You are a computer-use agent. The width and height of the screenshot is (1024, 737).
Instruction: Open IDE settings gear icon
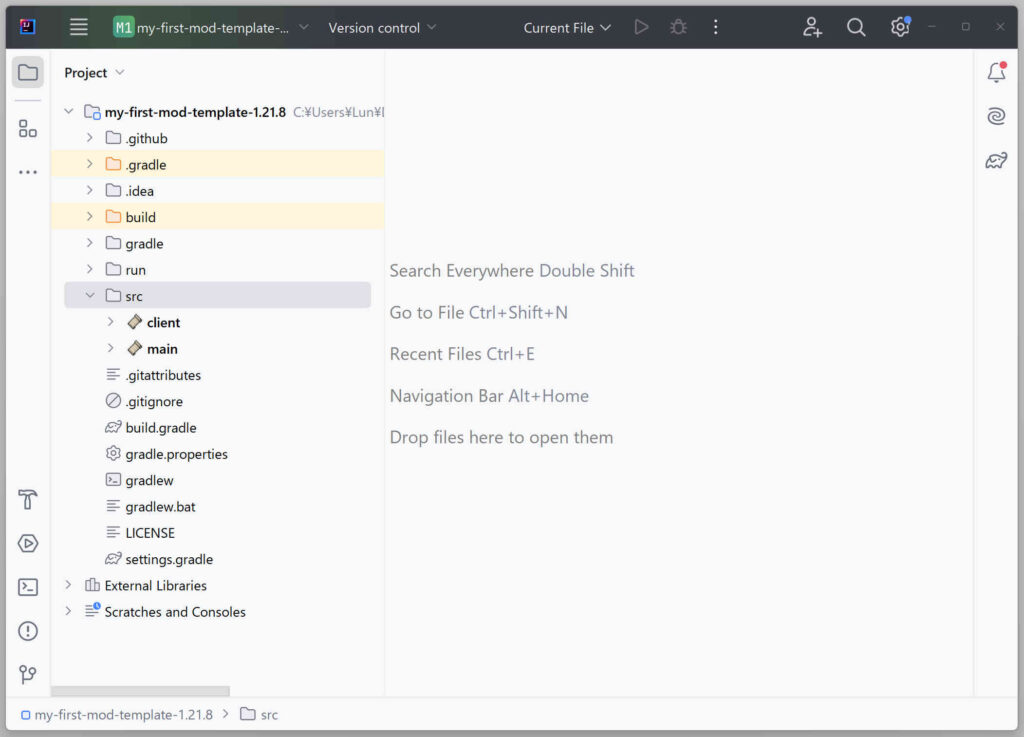click(x=900, y=27)
